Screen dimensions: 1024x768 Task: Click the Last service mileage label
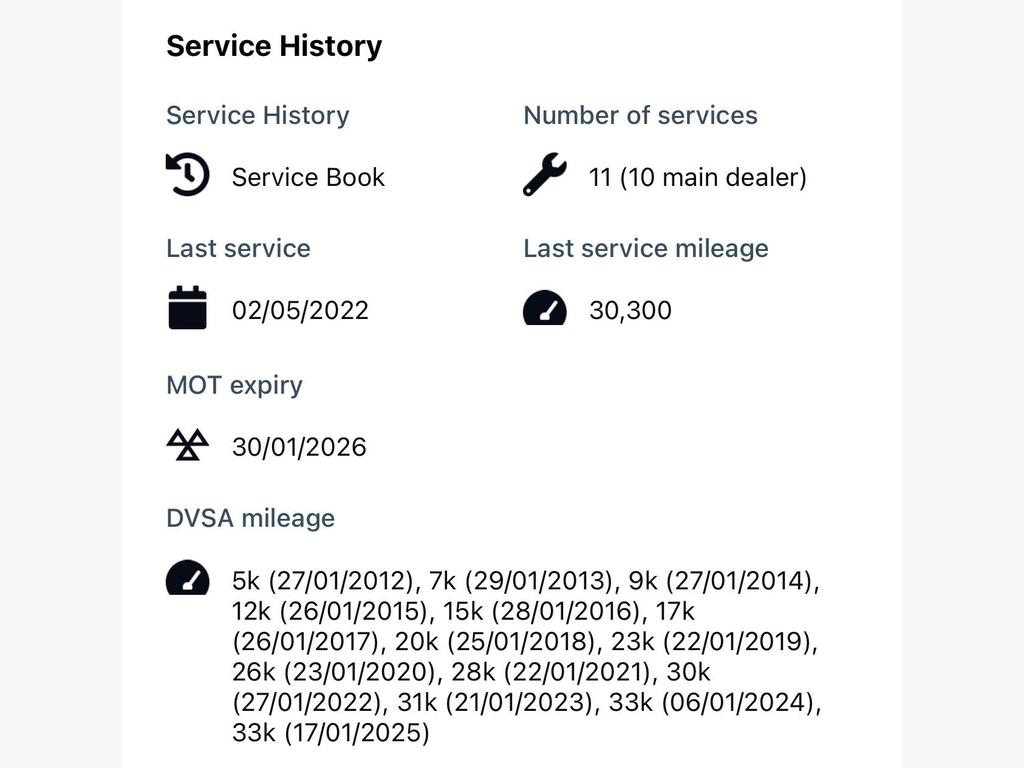646,249
